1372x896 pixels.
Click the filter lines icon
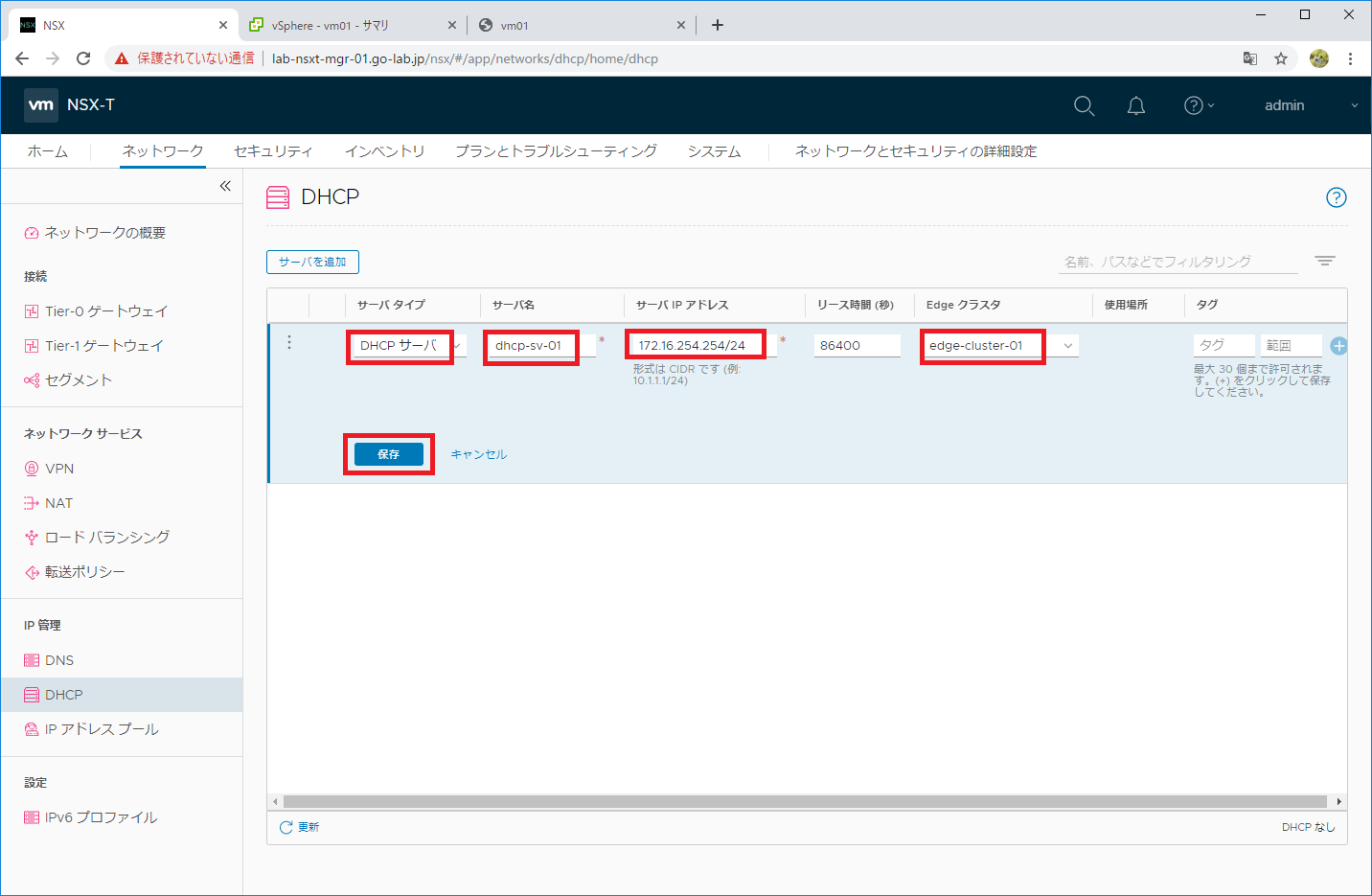tap(1325, 261)
